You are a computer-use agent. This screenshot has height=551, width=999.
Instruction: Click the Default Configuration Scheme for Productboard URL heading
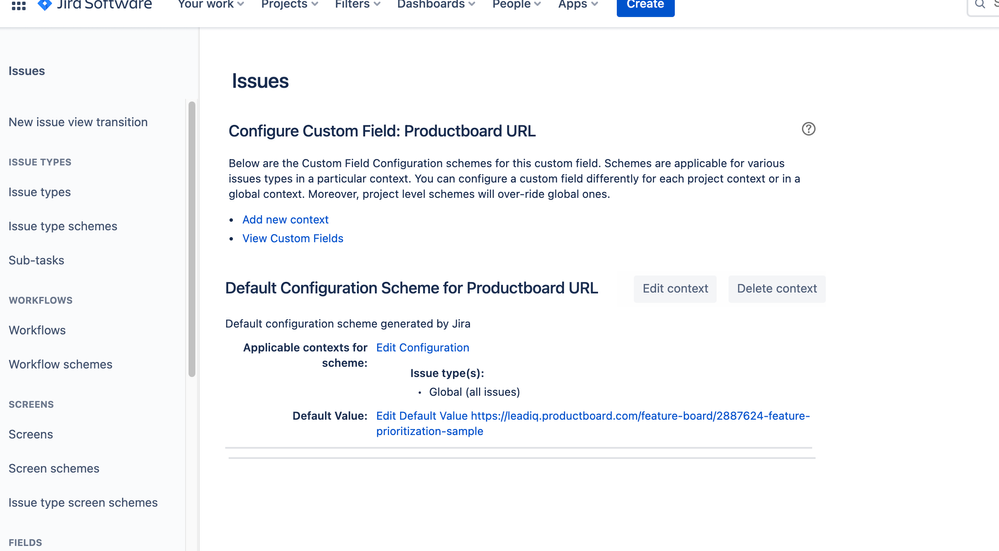[x=412, y=289]
